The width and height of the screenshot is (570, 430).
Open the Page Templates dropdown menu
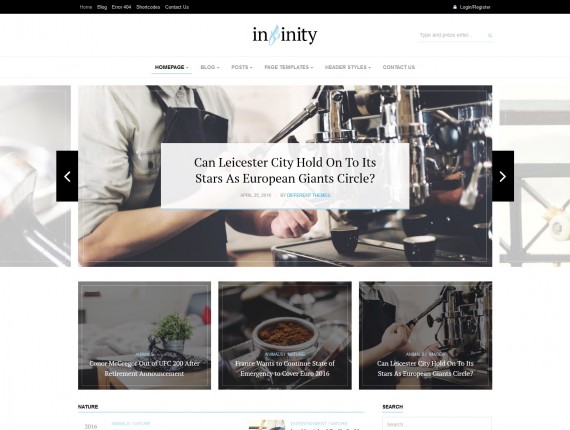[x=289, y=67]
